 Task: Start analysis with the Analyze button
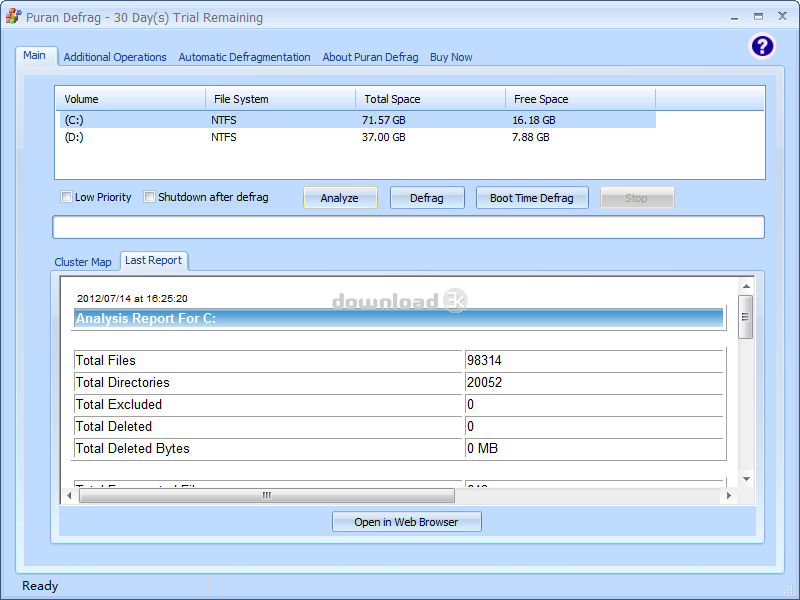[x=340, y=198]
